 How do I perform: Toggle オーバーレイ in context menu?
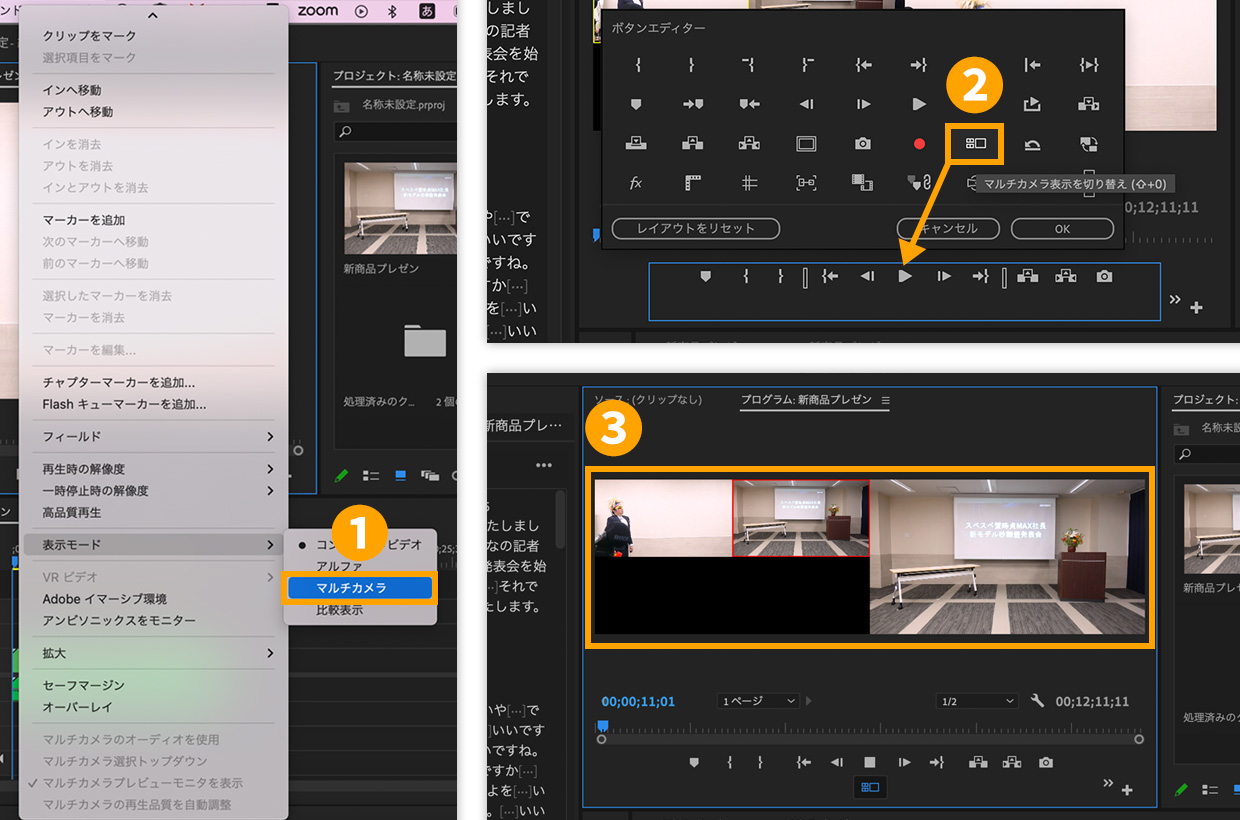tap(153, 707)
